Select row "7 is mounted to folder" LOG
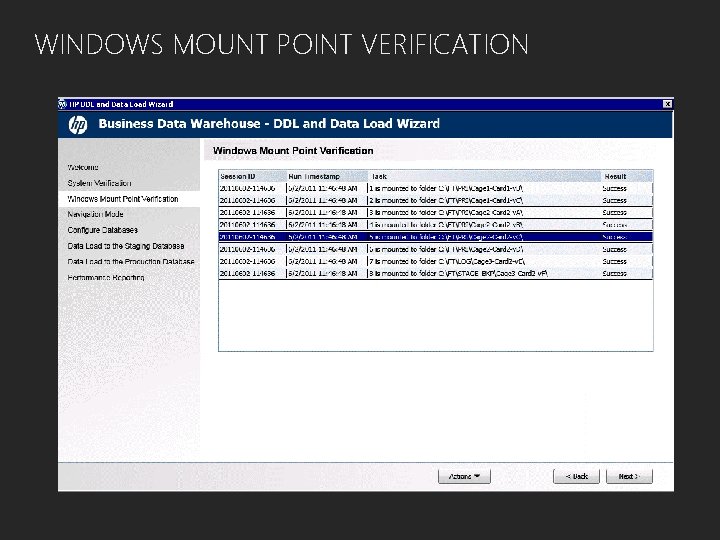The image size is (720, 540). pyautogui.click(x=435, y=261)
